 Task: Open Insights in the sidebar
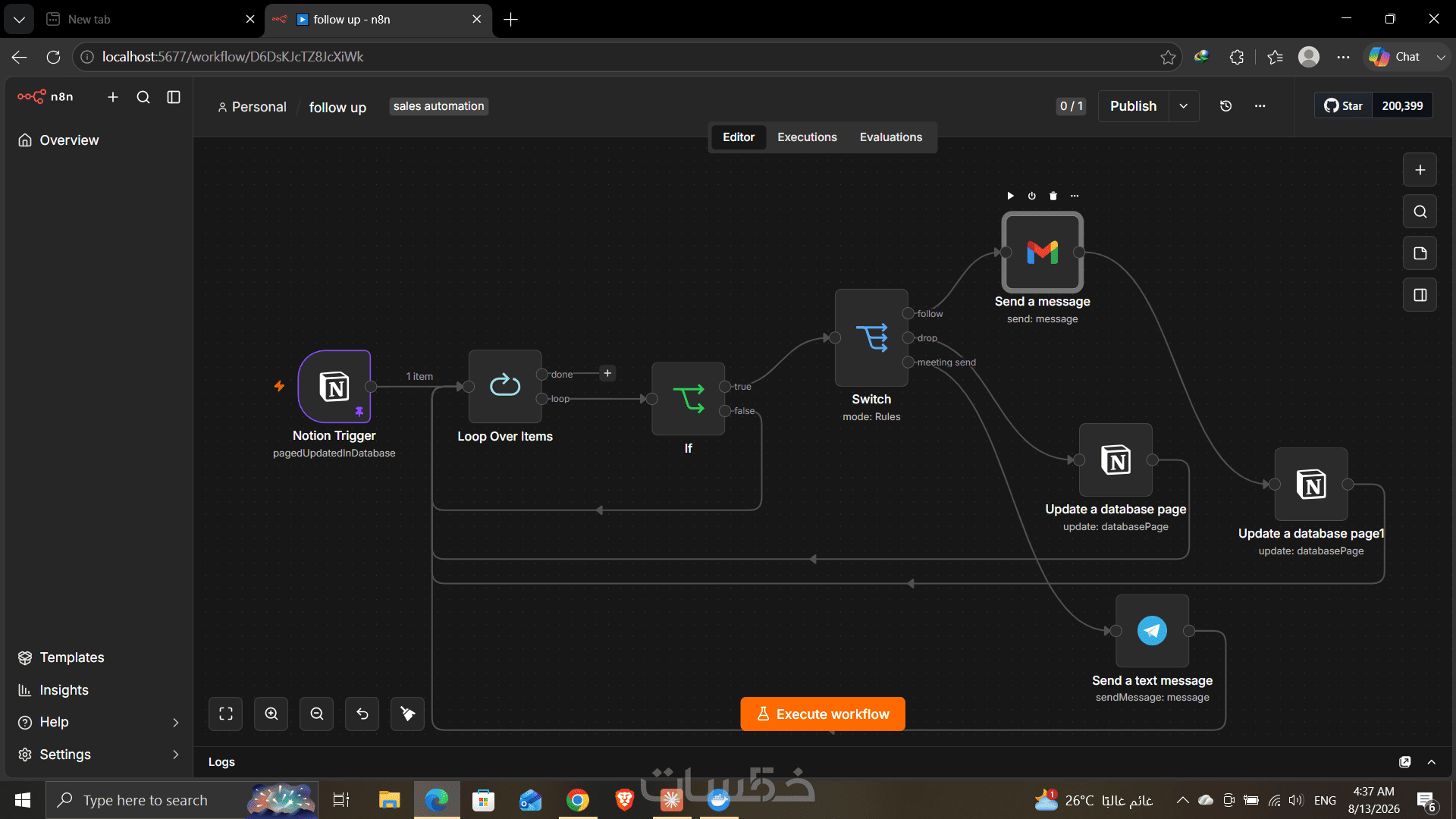click(97, 690)
